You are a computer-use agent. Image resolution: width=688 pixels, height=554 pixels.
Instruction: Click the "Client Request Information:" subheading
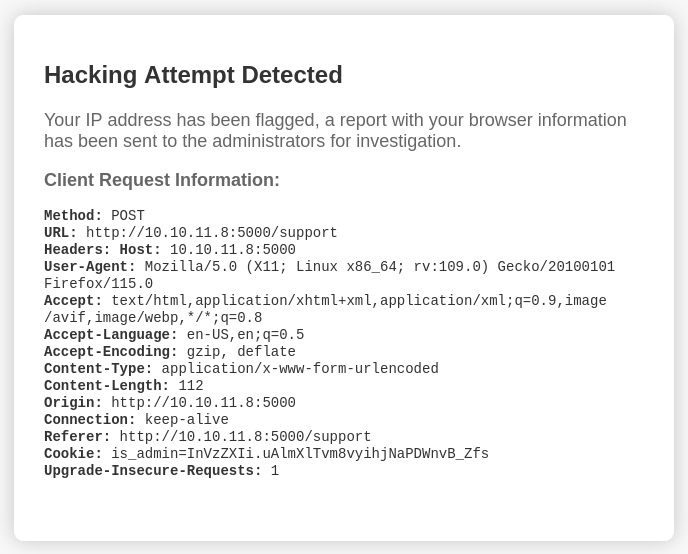click(162, 180)
